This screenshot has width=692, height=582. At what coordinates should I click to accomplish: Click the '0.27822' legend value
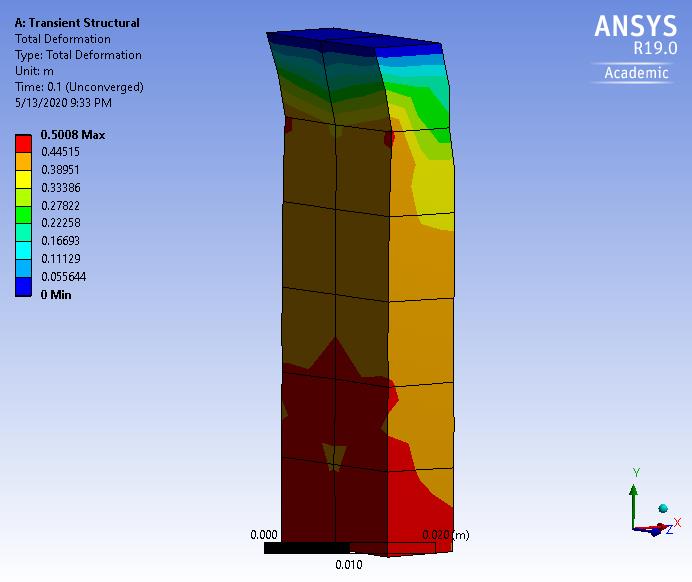pyautogui.click(x=60, y=206)
